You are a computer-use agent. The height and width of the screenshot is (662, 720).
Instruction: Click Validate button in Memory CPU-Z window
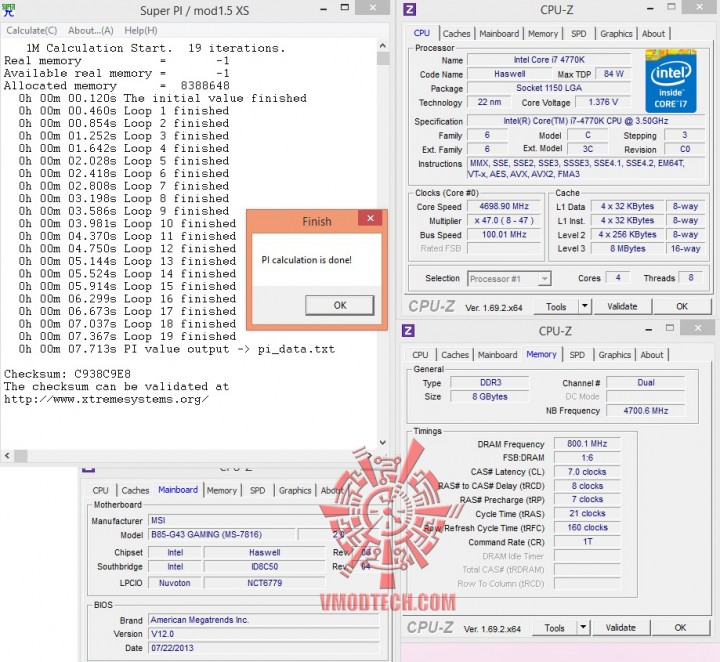pos(621,628)
